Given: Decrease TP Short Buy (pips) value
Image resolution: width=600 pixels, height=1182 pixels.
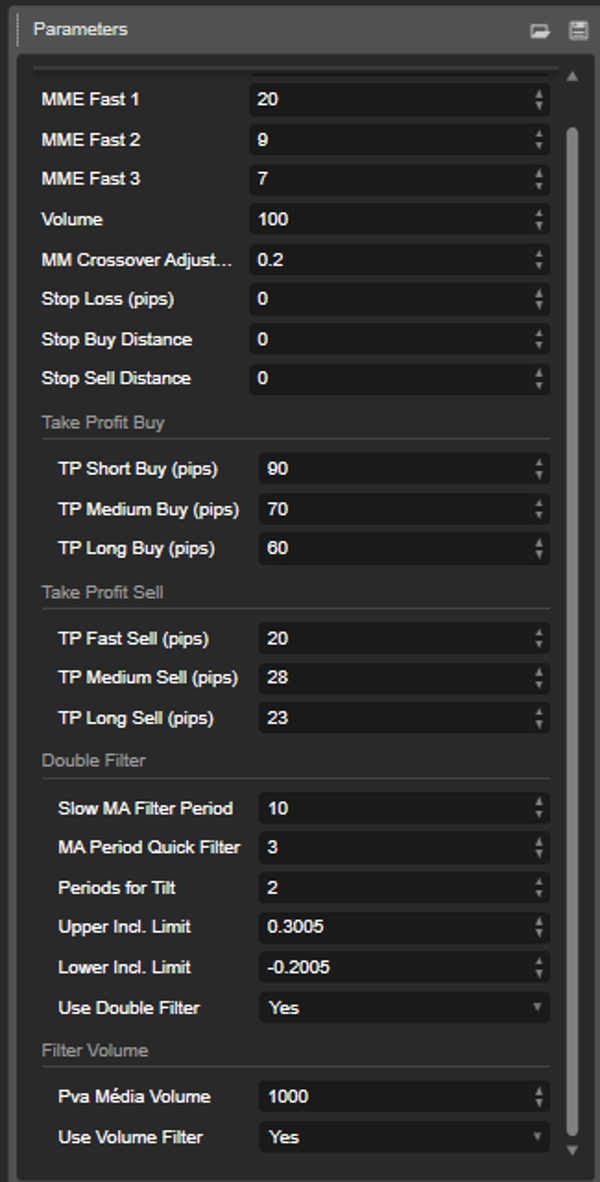Looking at the screenshot, I should click(540, 474).
